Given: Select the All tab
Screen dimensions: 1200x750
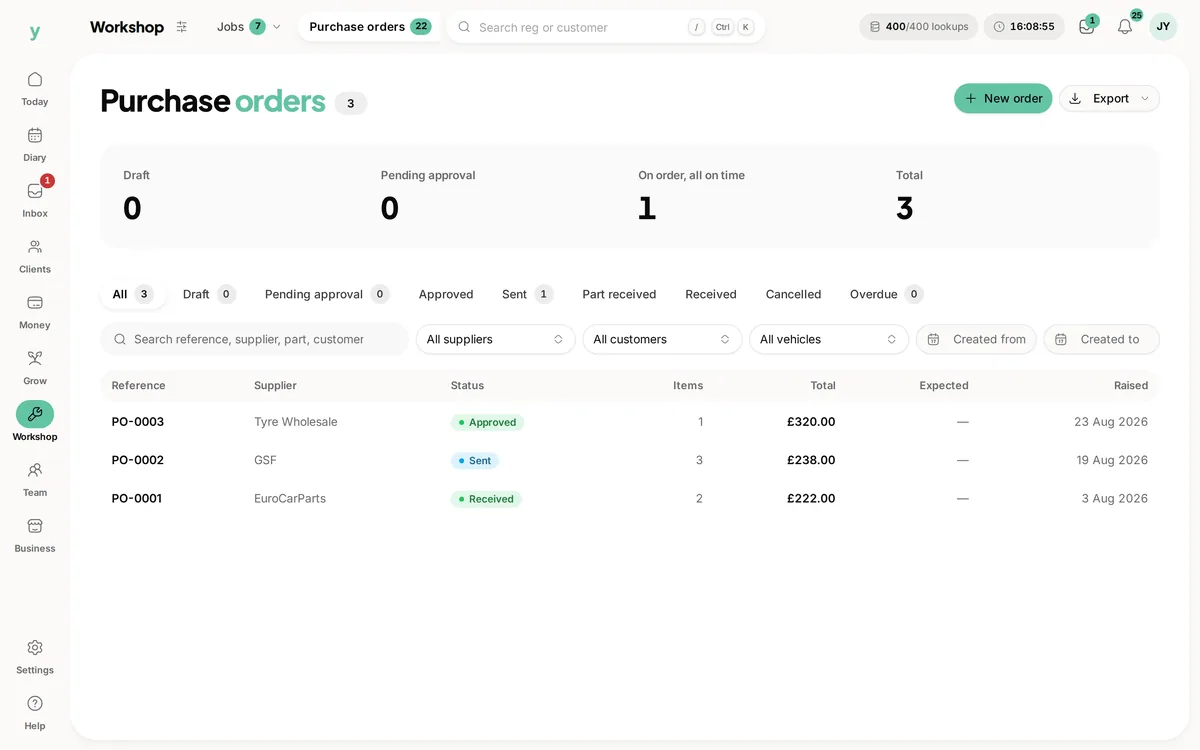Looking at the screenshot, I should click(x=133, y=294).
